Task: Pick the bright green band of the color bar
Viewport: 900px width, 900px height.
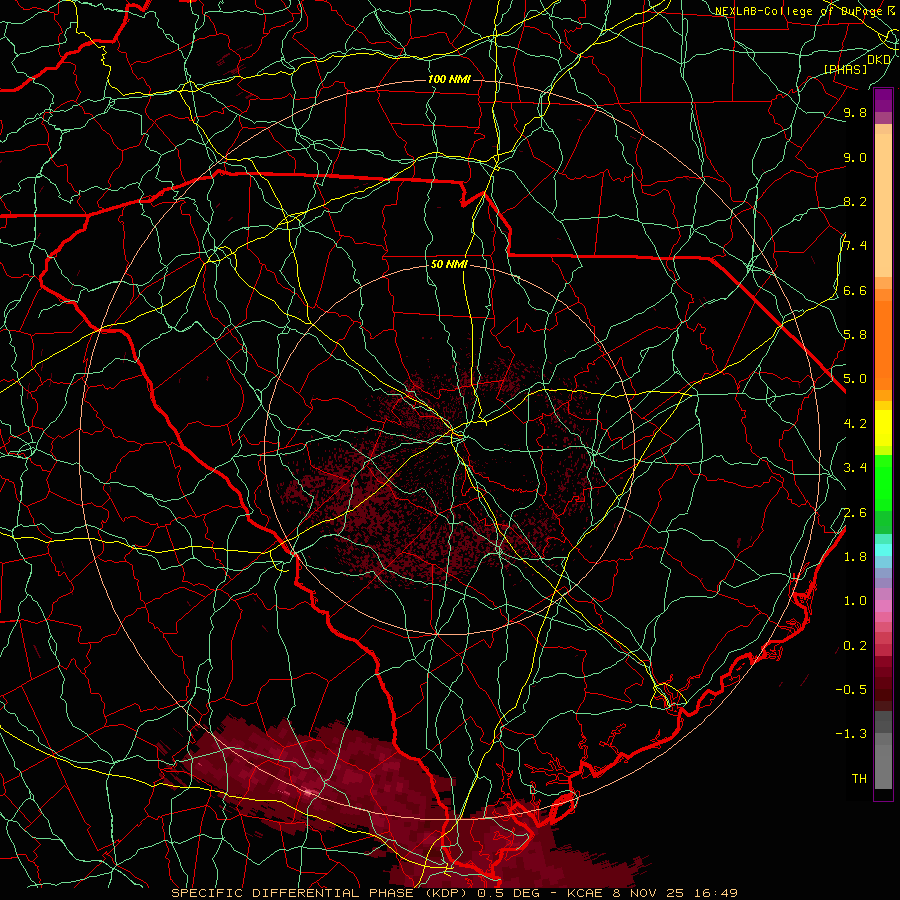Action: pyautogui.click(x=883, y=481)
